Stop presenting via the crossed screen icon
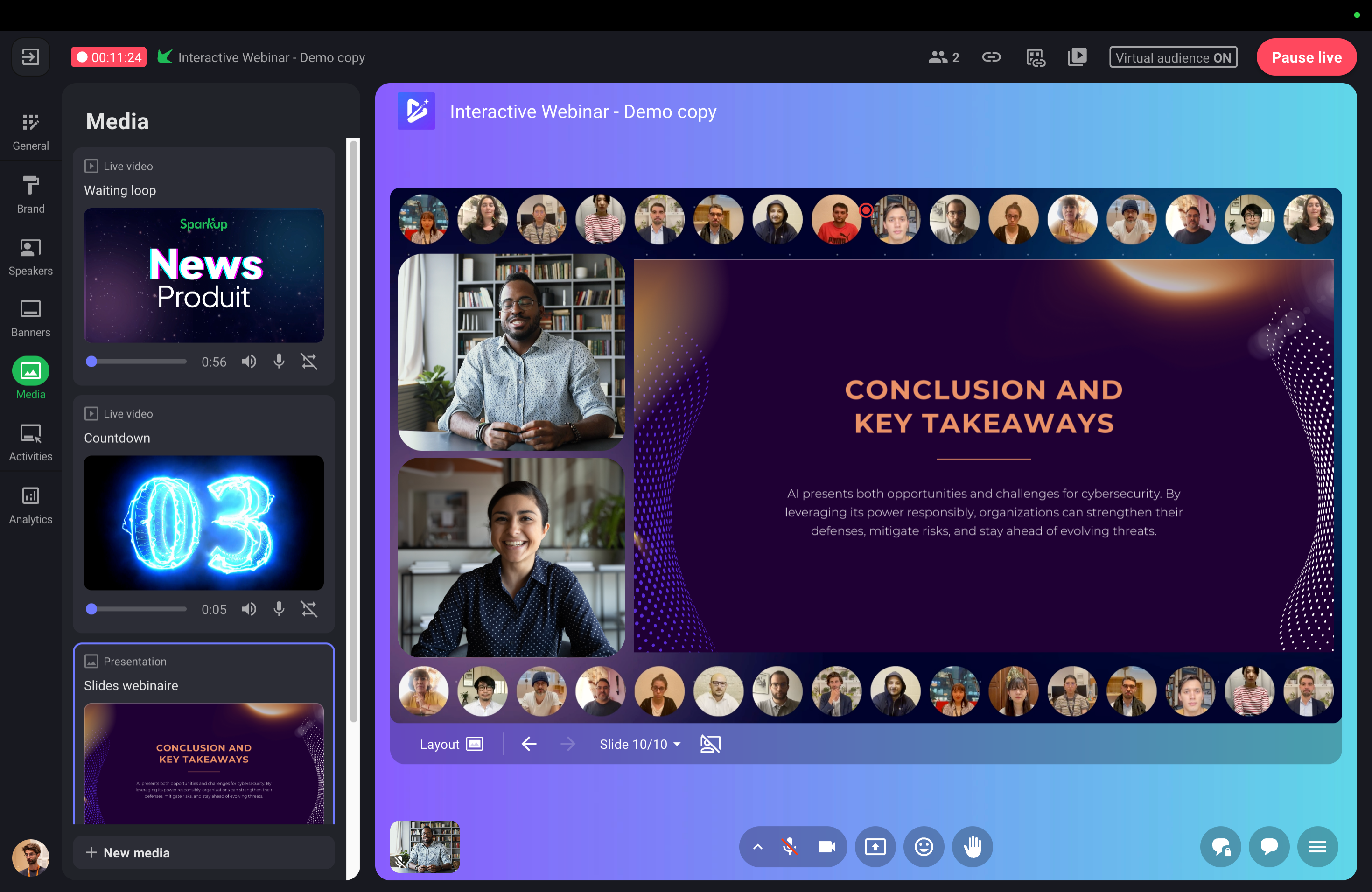 710,745
